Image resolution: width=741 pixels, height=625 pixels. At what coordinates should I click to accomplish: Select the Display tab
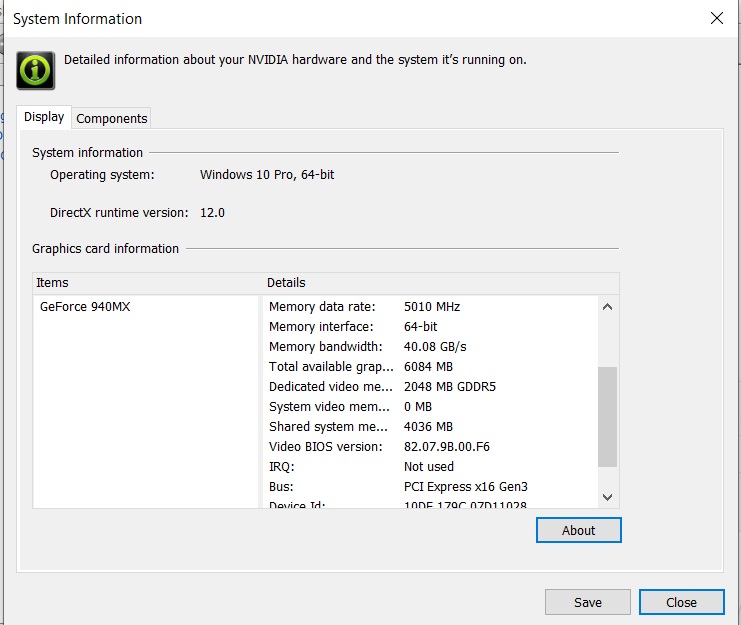(44, 117)
